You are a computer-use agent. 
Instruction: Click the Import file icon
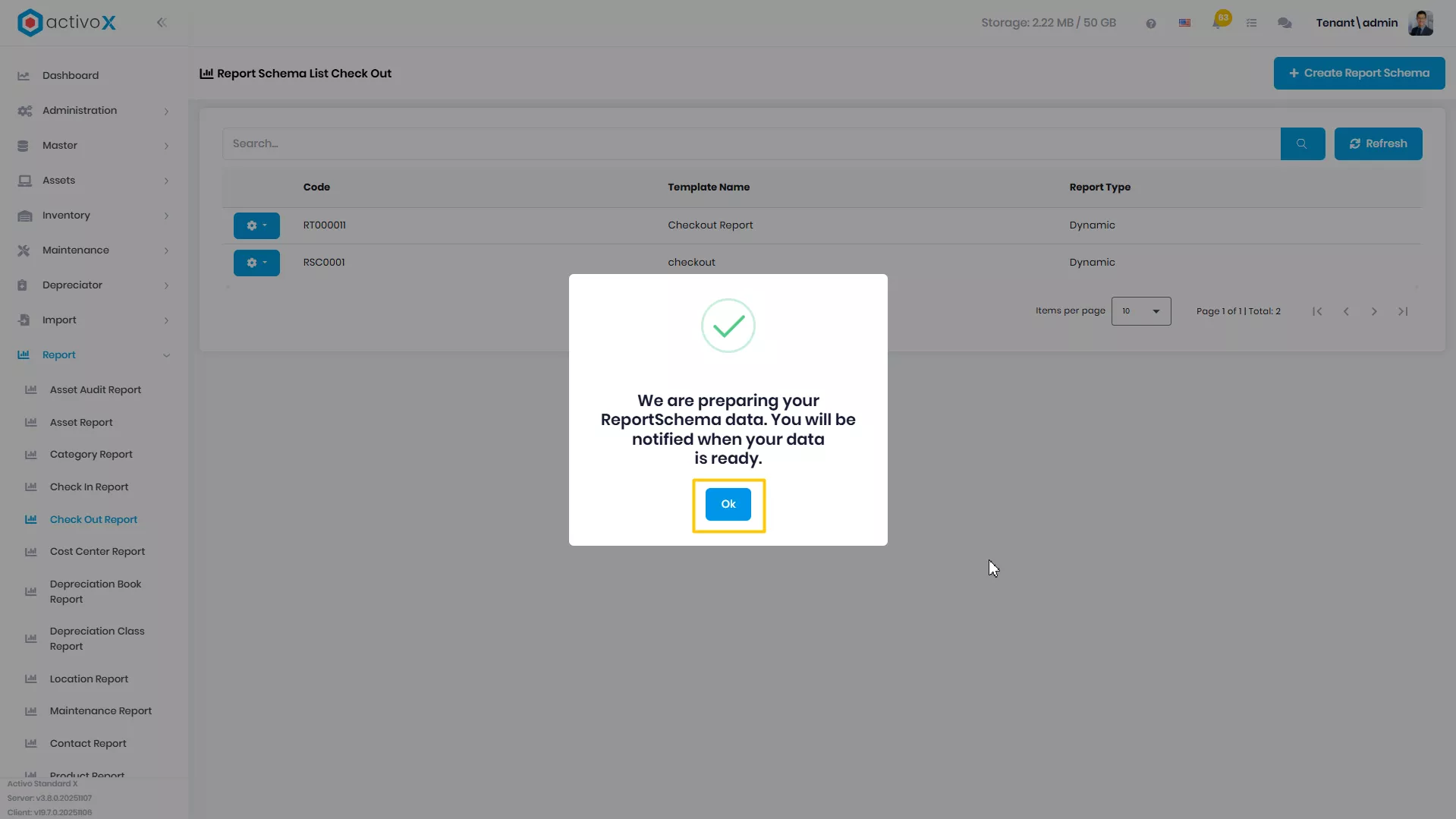click(24, 320)
